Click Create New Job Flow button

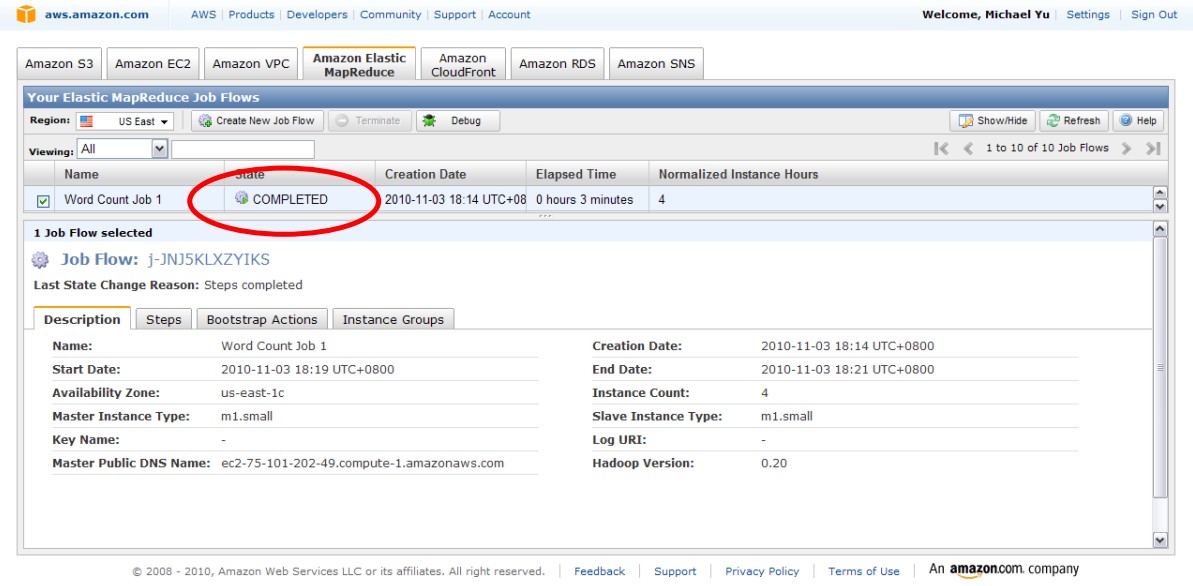pyautogui.click(x=258, y=121)
